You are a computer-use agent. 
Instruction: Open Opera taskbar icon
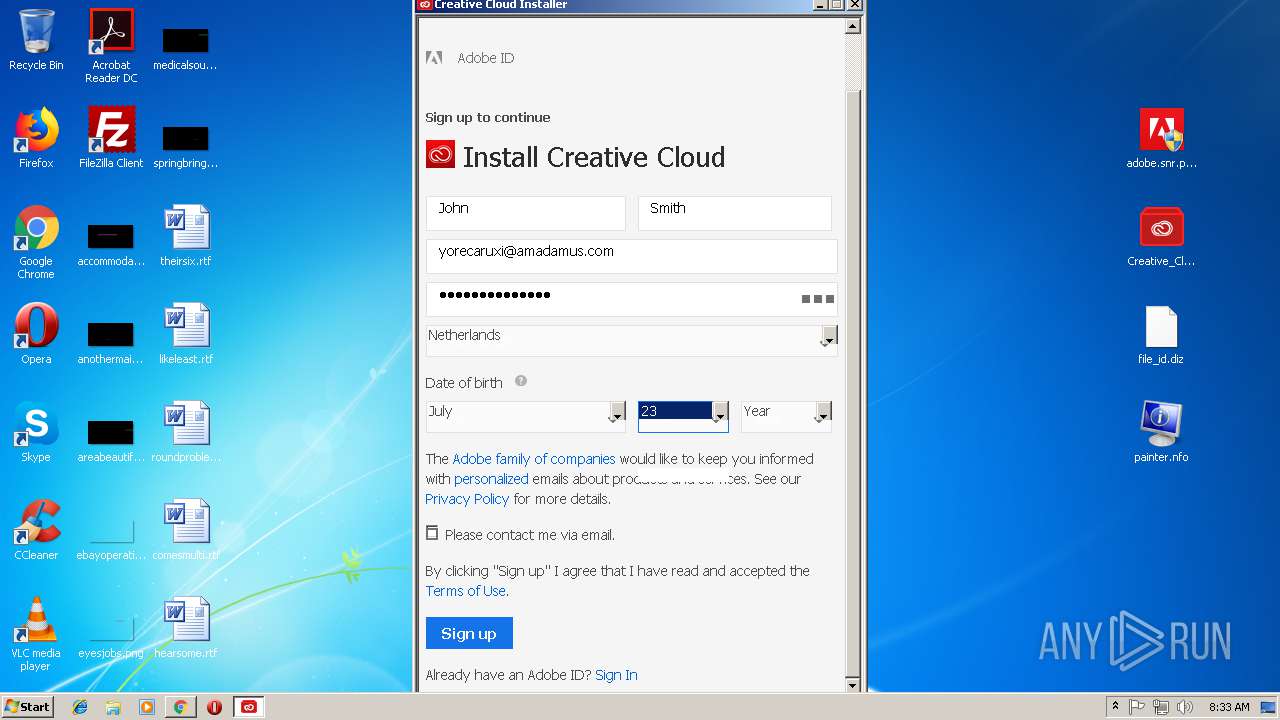(214, 707)
